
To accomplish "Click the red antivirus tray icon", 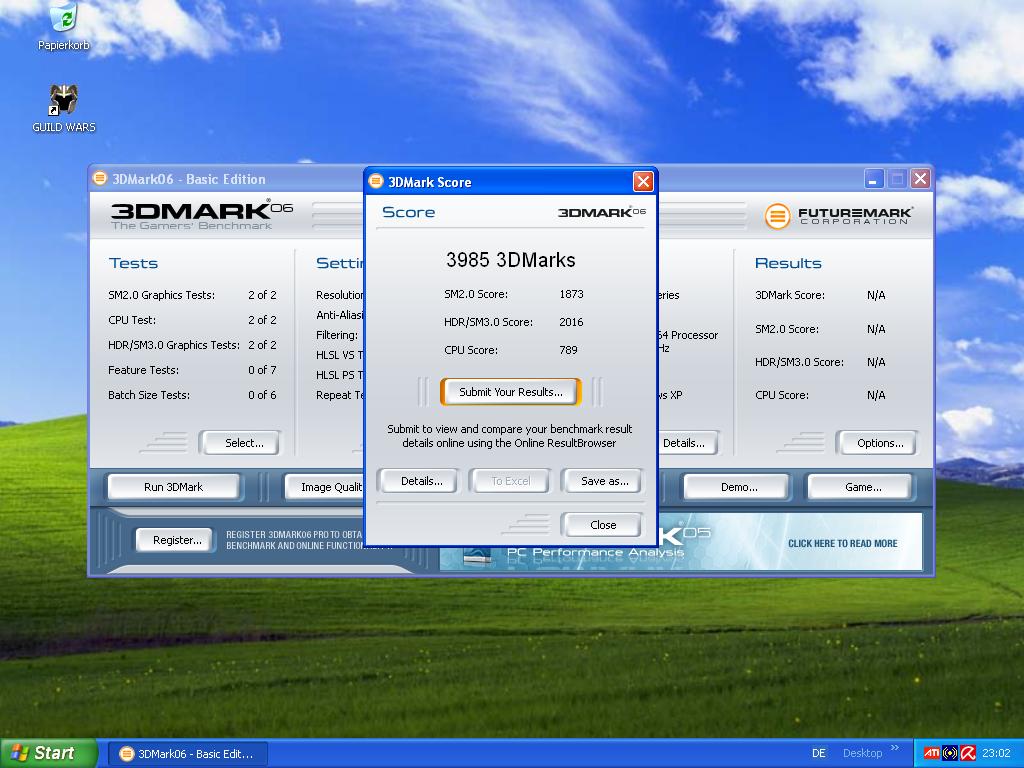I will (968, 753).
